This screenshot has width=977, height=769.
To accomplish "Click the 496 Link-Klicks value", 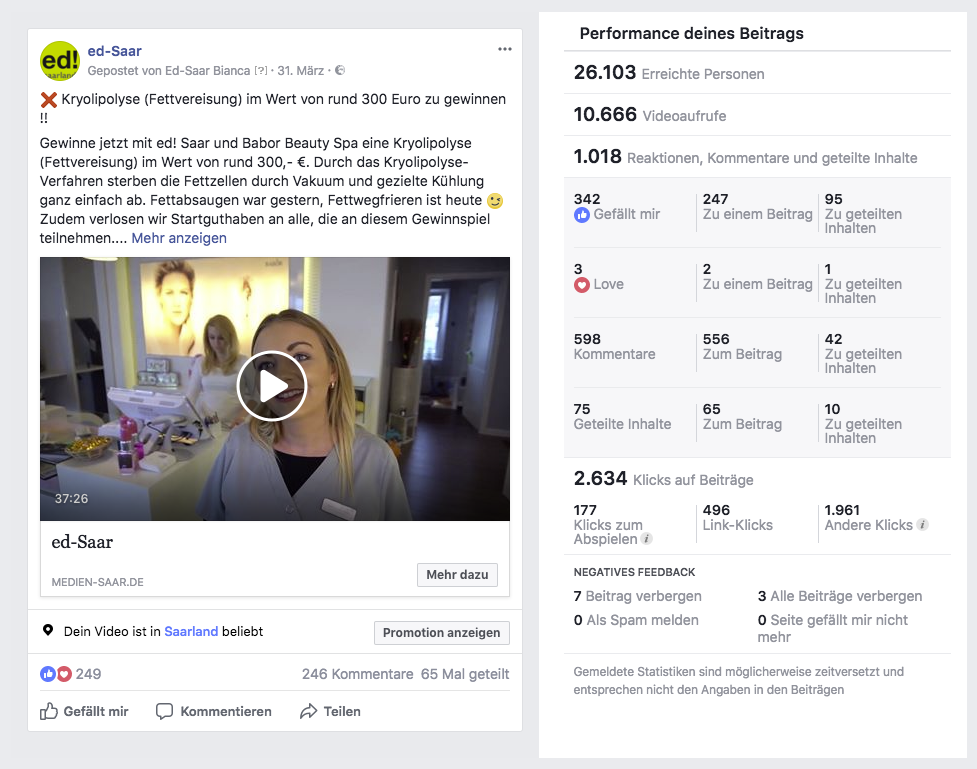I will (738, 517).
